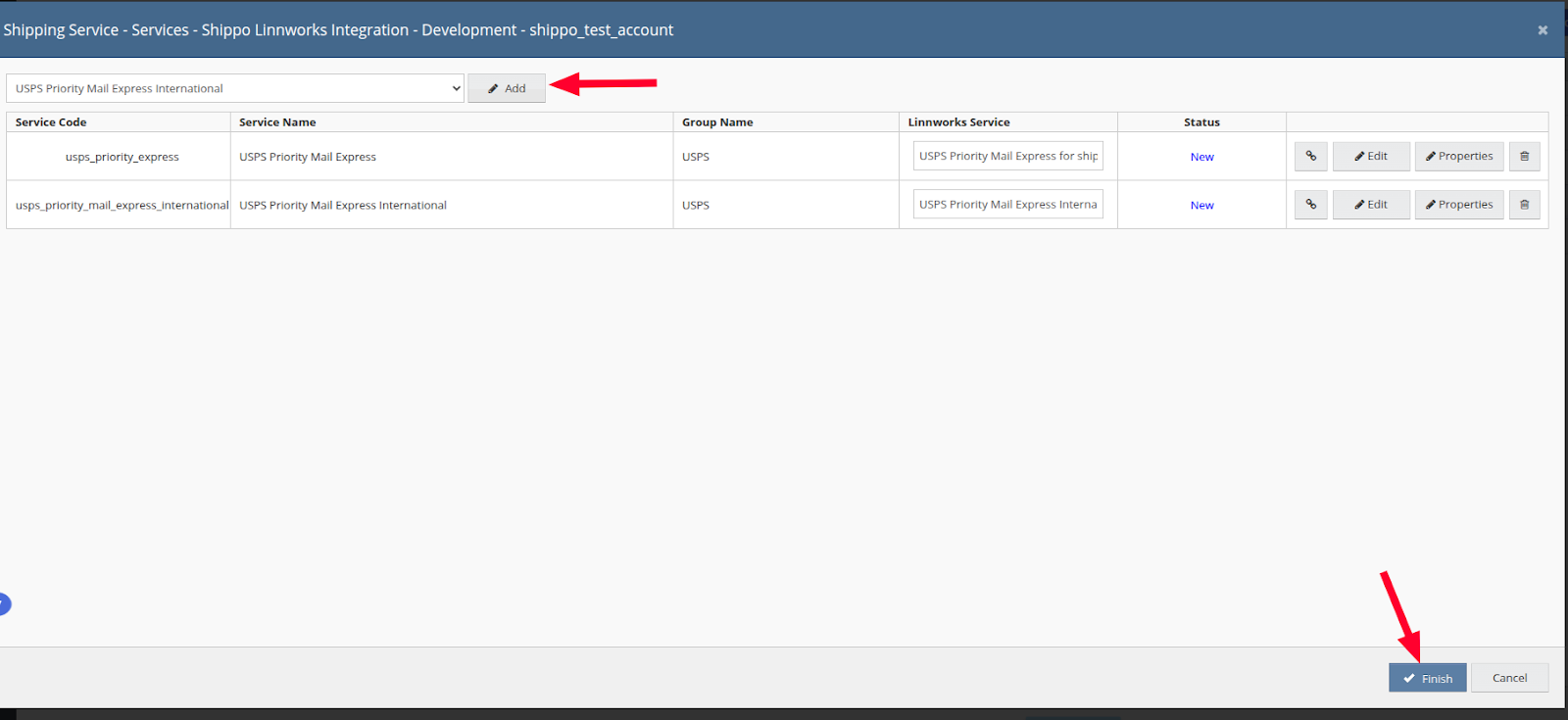Click the Add button
Image resolution: width=1568 pixels, height=720 pixels.
(x=506, y=88)
